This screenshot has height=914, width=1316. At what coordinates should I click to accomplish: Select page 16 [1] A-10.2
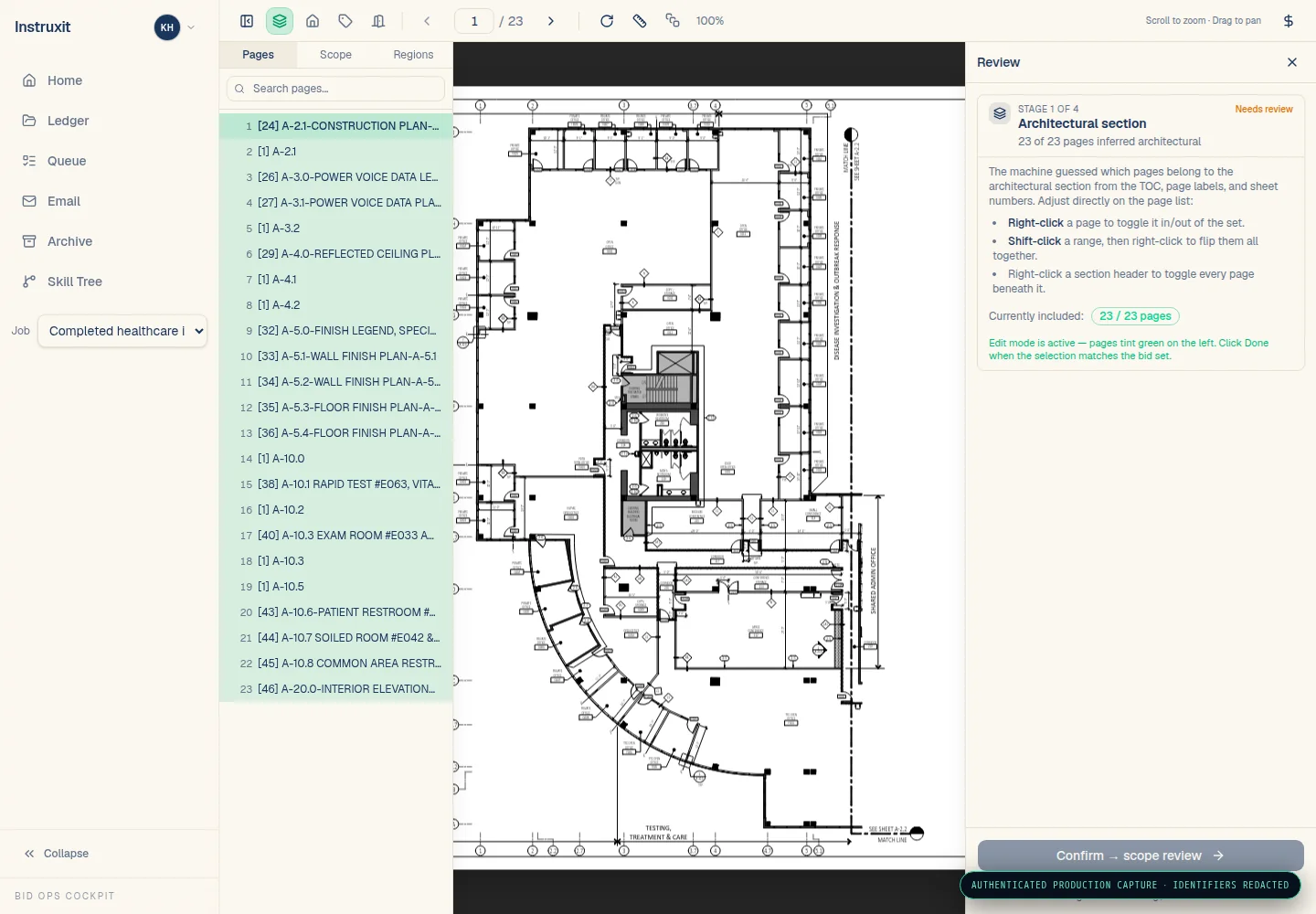pyautogui.click(x=336, y=510)
